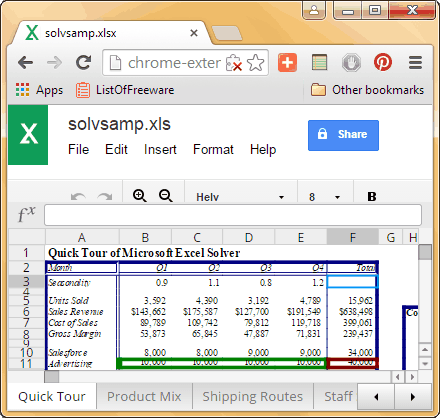Click the browser forward arrow

click(x=54, y=63)
